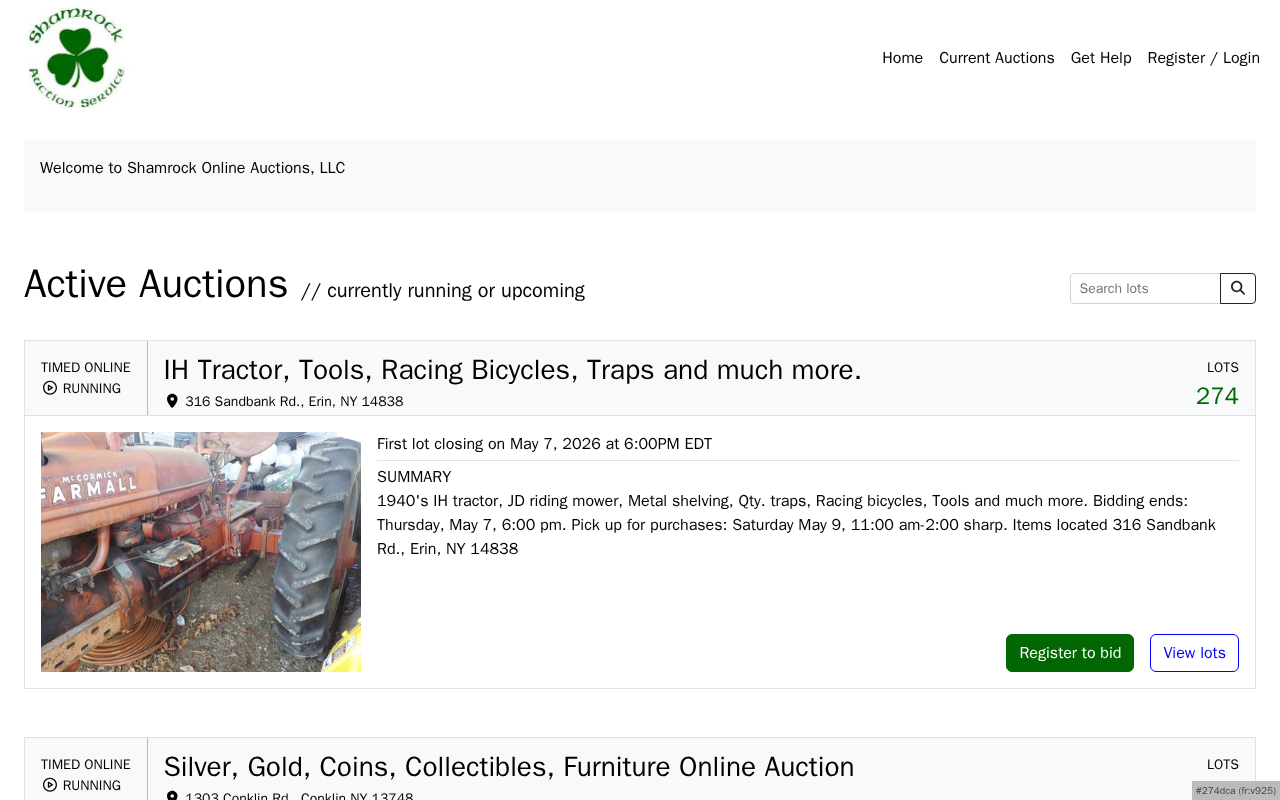
Task: Open the Home menu item
Action: click(x=902, y=58)
